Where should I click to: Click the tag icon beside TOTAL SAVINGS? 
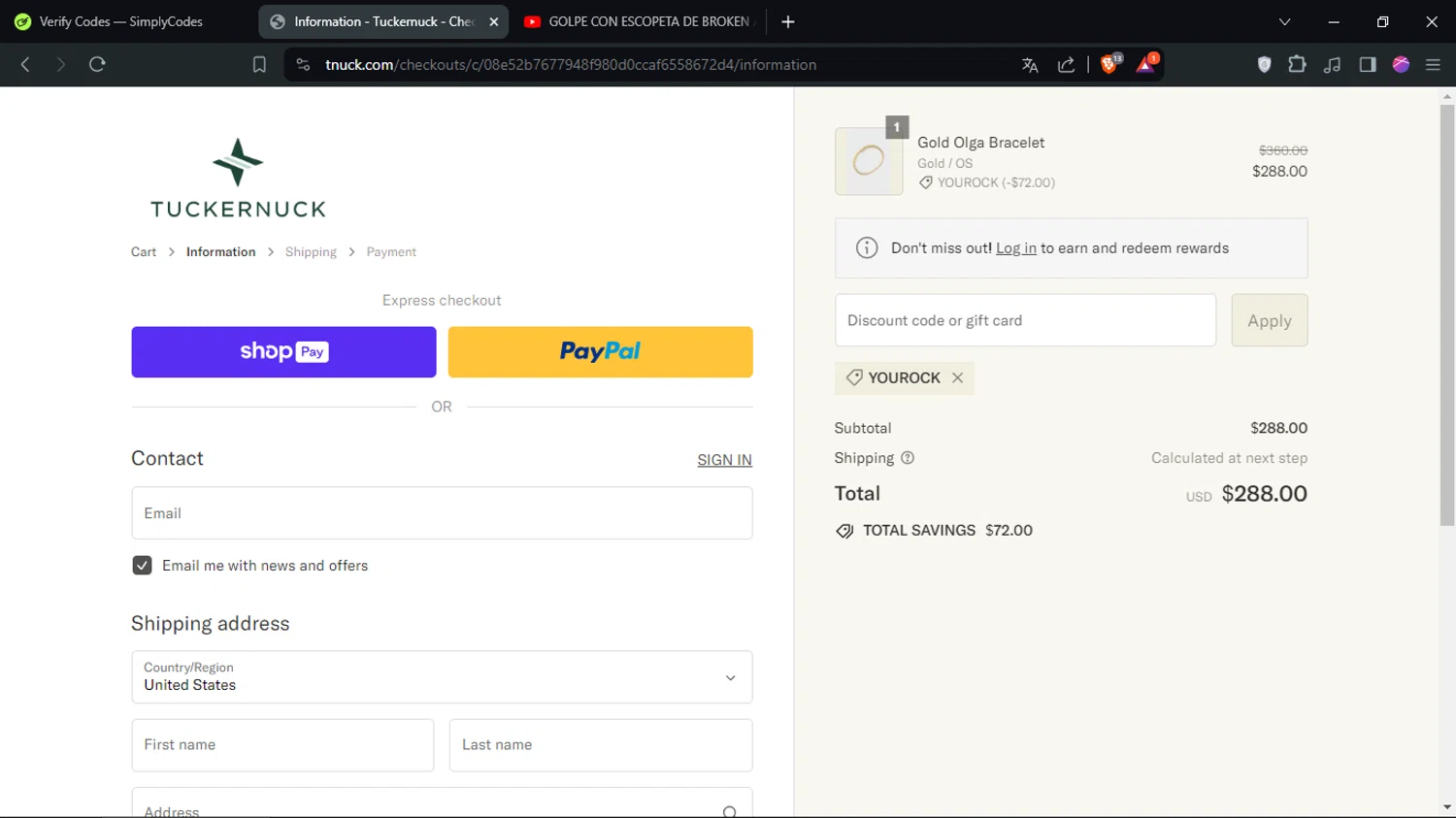coord(844,531)
